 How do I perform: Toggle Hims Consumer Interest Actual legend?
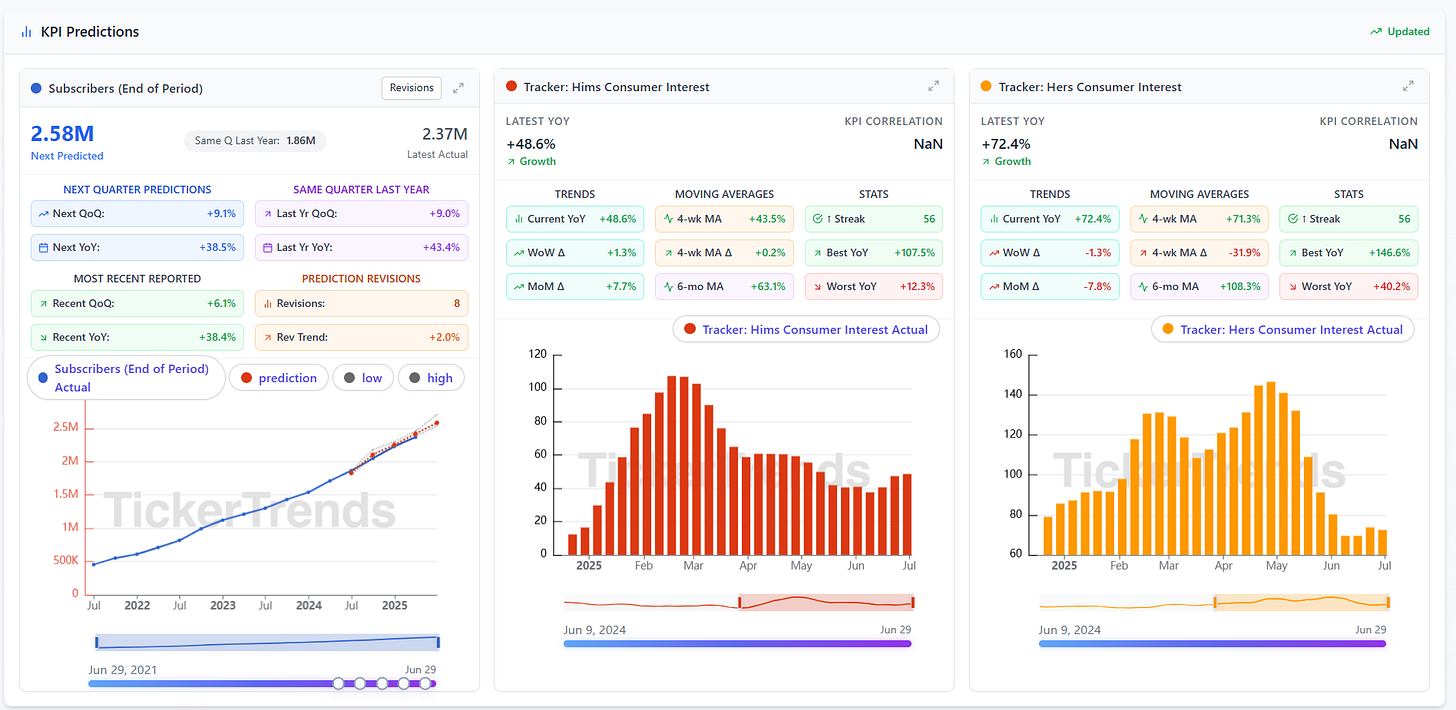[806, 329]
